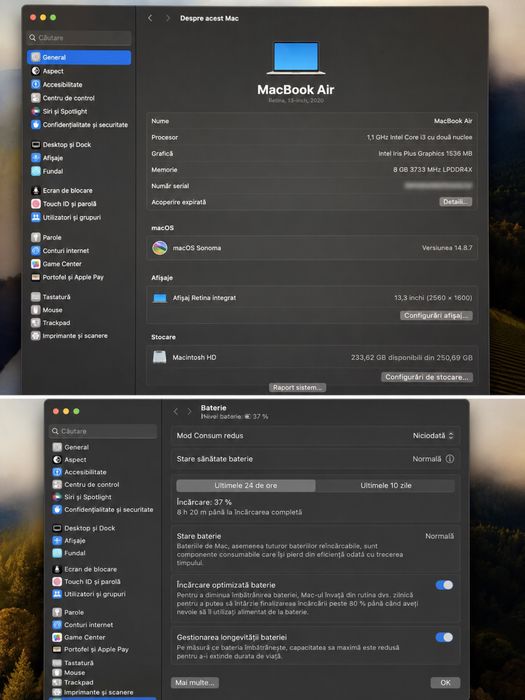Select Touch ID și parolă in About window sidebar

64,204
